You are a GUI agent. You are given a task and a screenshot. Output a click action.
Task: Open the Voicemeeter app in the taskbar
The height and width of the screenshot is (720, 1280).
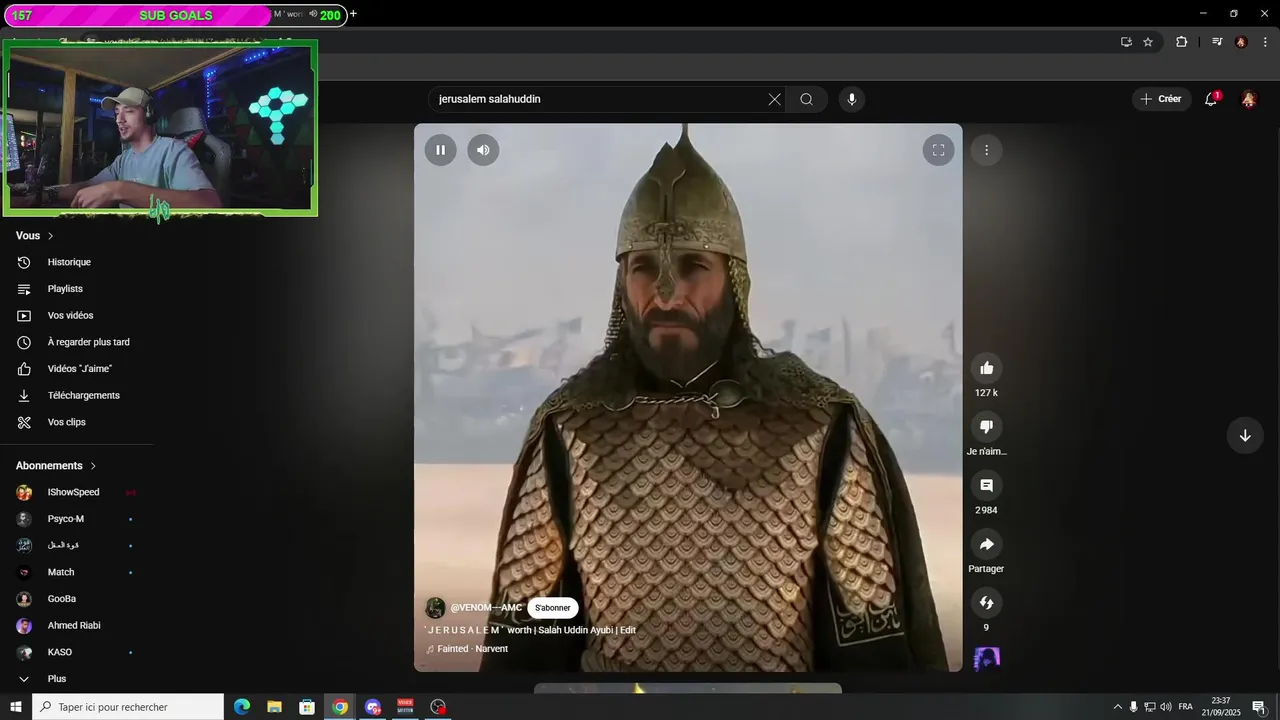coord(405,707)
